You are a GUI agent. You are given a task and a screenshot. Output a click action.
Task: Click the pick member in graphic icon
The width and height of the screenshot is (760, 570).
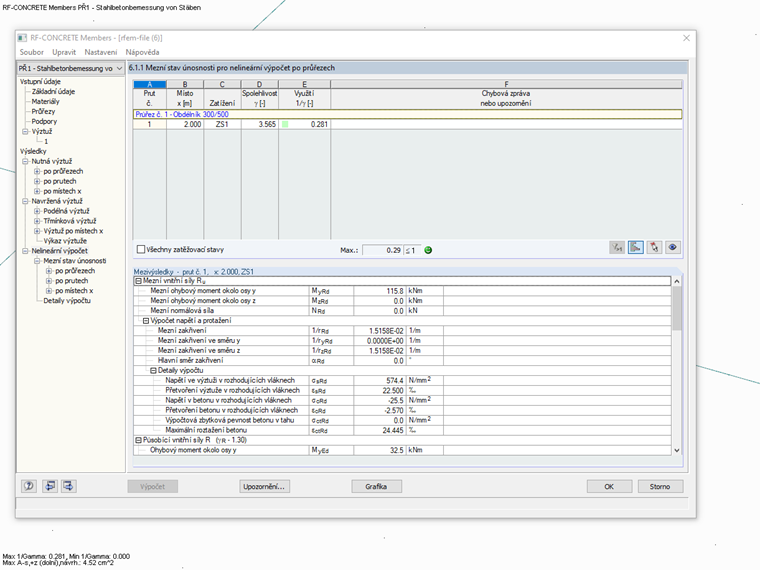pos(654,248)
